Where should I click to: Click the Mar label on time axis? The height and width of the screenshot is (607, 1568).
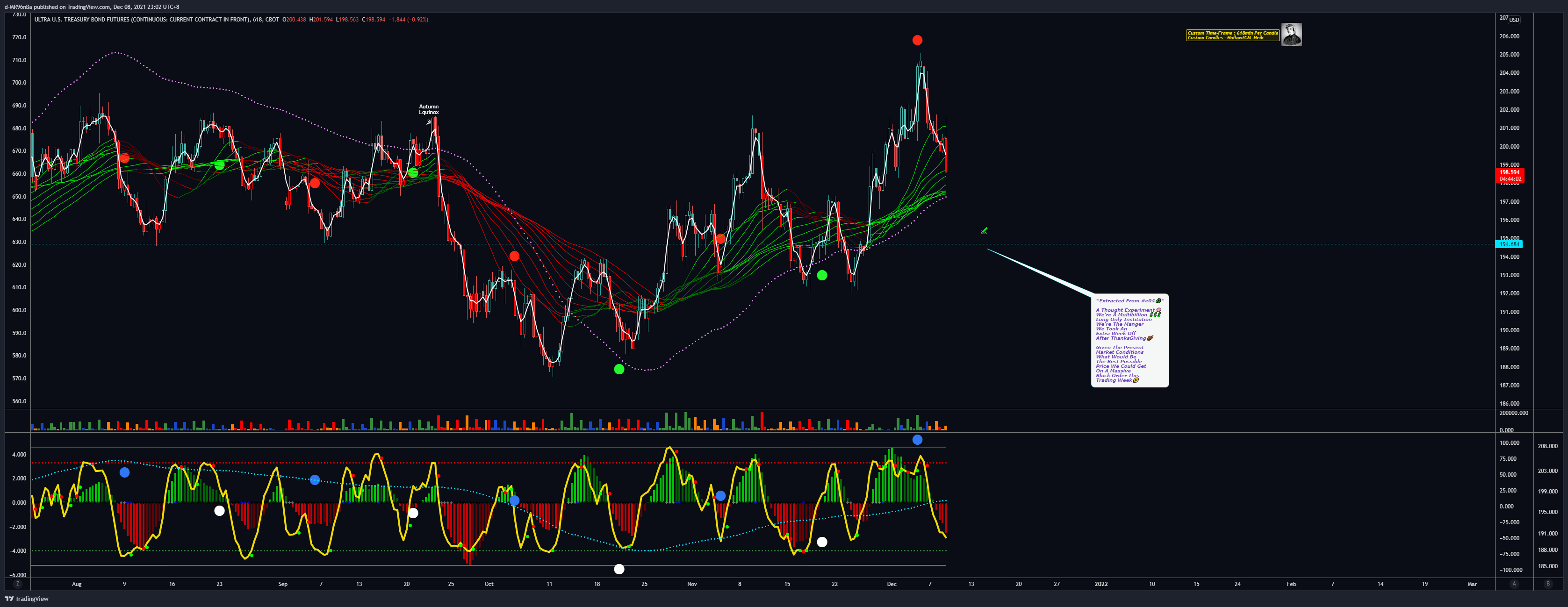click(x=1472, y=584)
